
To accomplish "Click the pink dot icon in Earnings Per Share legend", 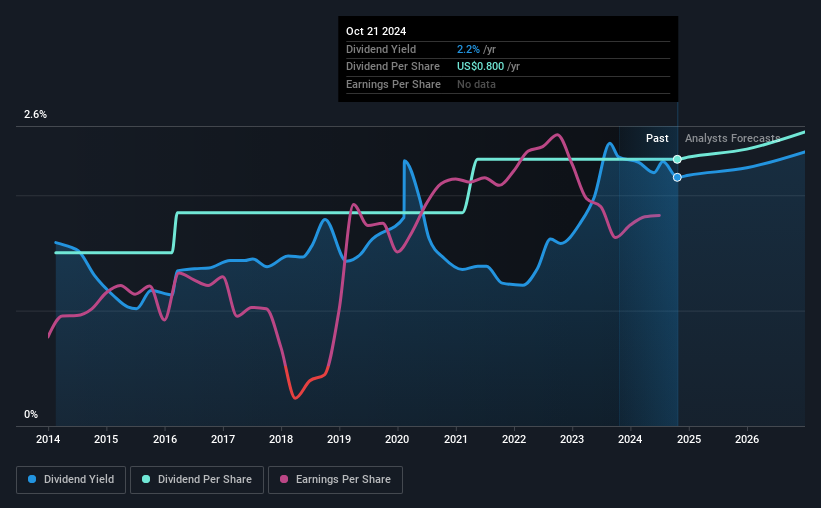I will click(x=284, y=479).
